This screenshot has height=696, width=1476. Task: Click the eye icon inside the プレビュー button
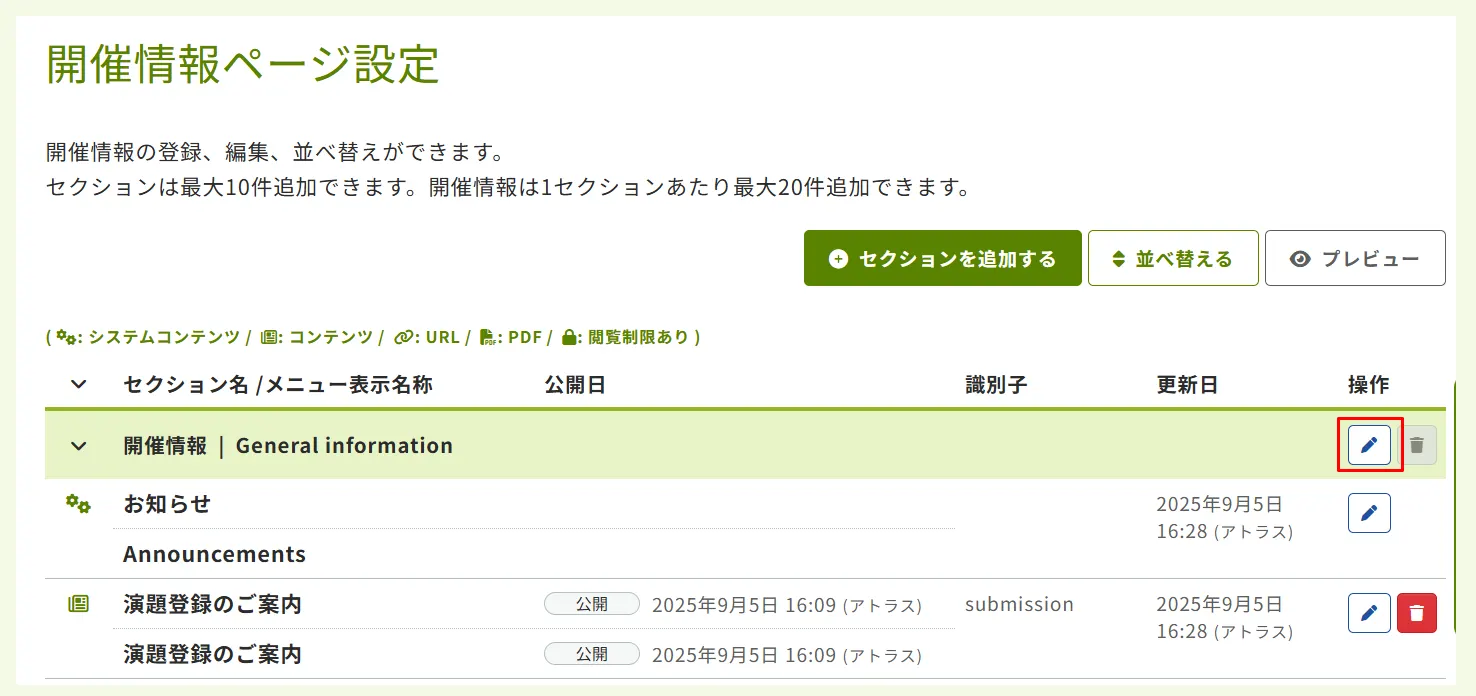(1300, 257)
